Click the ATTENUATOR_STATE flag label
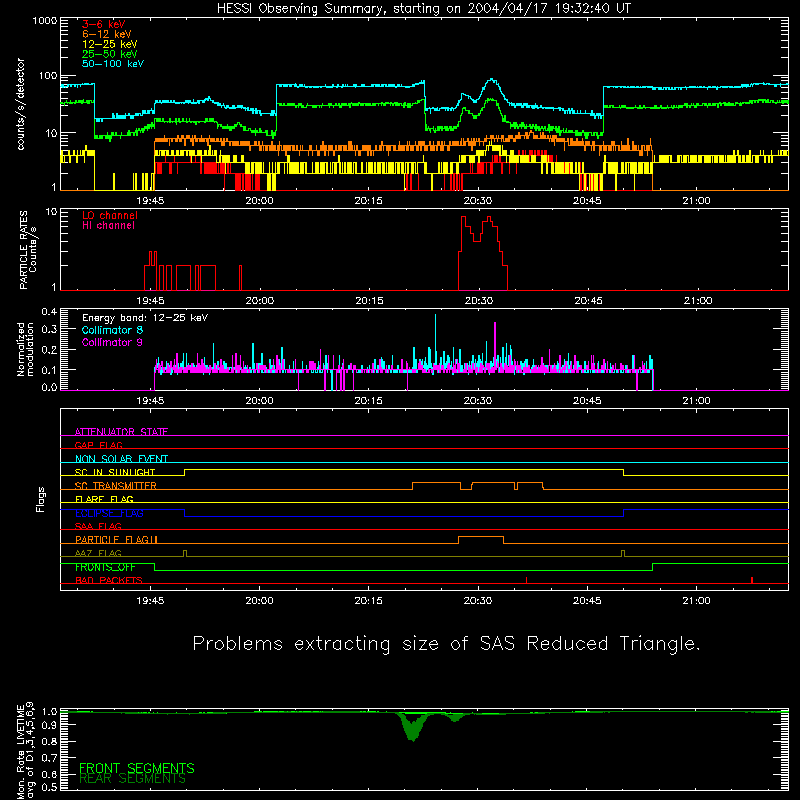Viewport: 800px width, 800px height. 121,432
